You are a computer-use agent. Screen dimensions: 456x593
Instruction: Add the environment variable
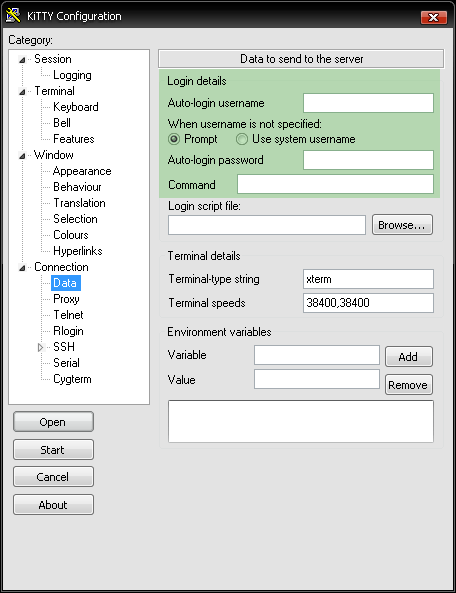point(409,357)
